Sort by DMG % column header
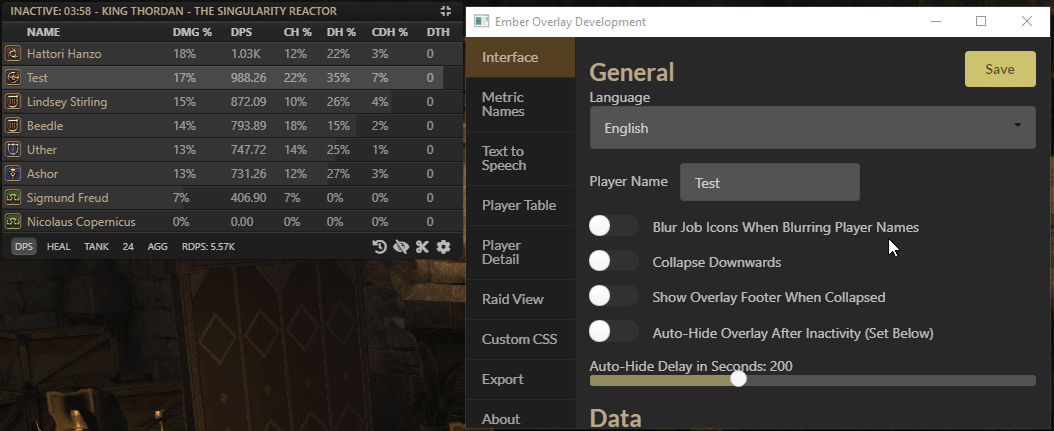 click(192, 32)
